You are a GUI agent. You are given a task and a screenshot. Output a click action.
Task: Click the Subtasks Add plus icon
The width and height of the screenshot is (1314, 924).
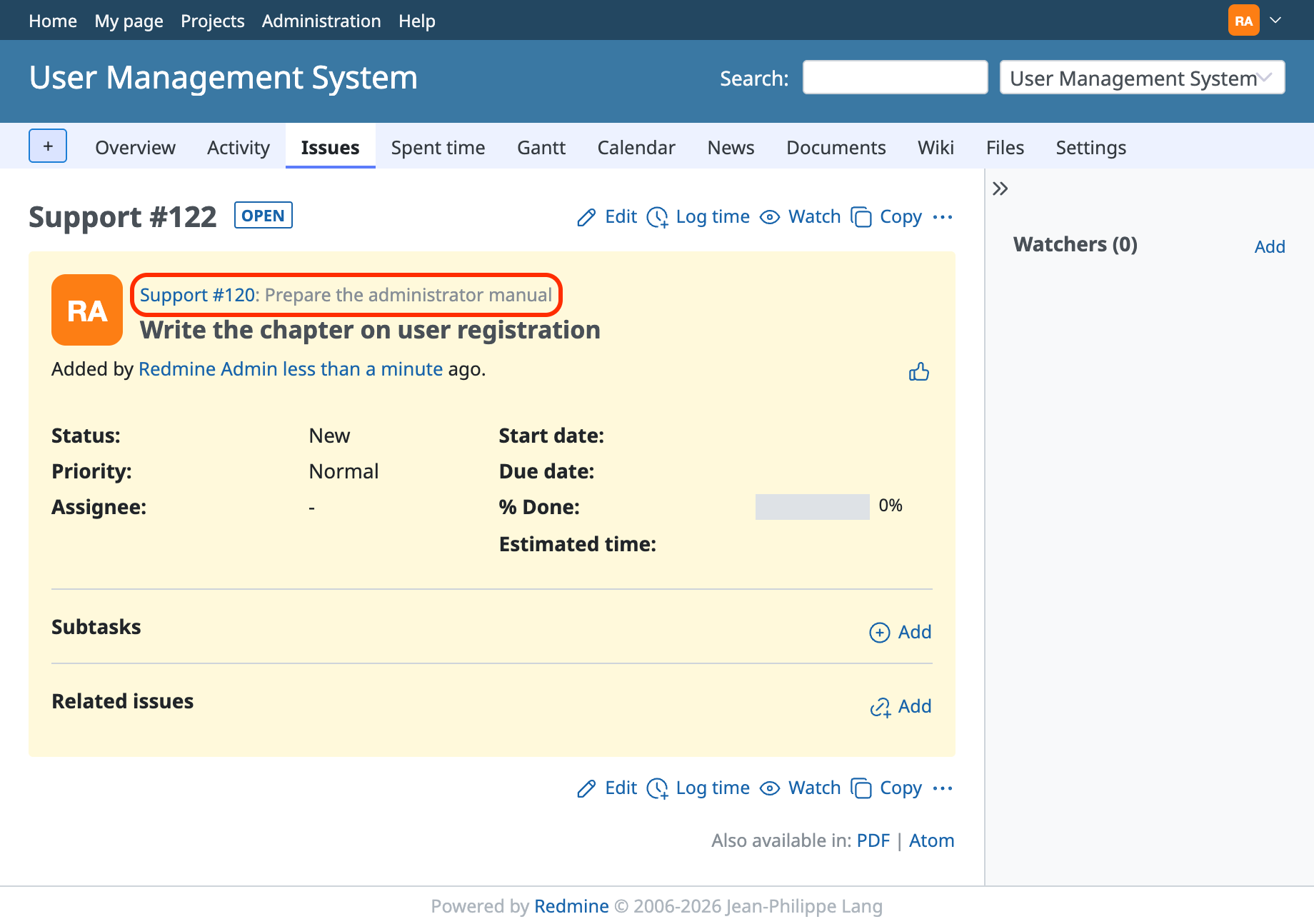pyautogui.click(x=880, y=633)
